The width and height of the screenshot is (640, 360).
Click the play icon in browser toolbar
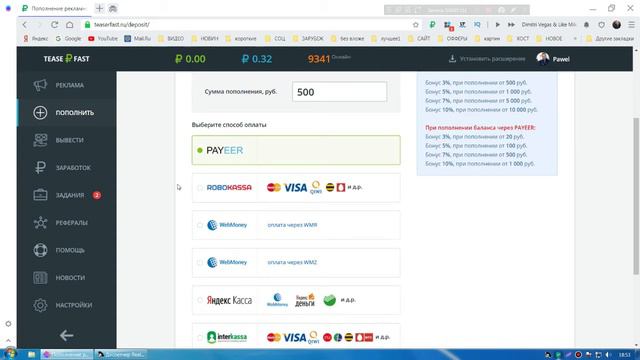click(497, 24)
